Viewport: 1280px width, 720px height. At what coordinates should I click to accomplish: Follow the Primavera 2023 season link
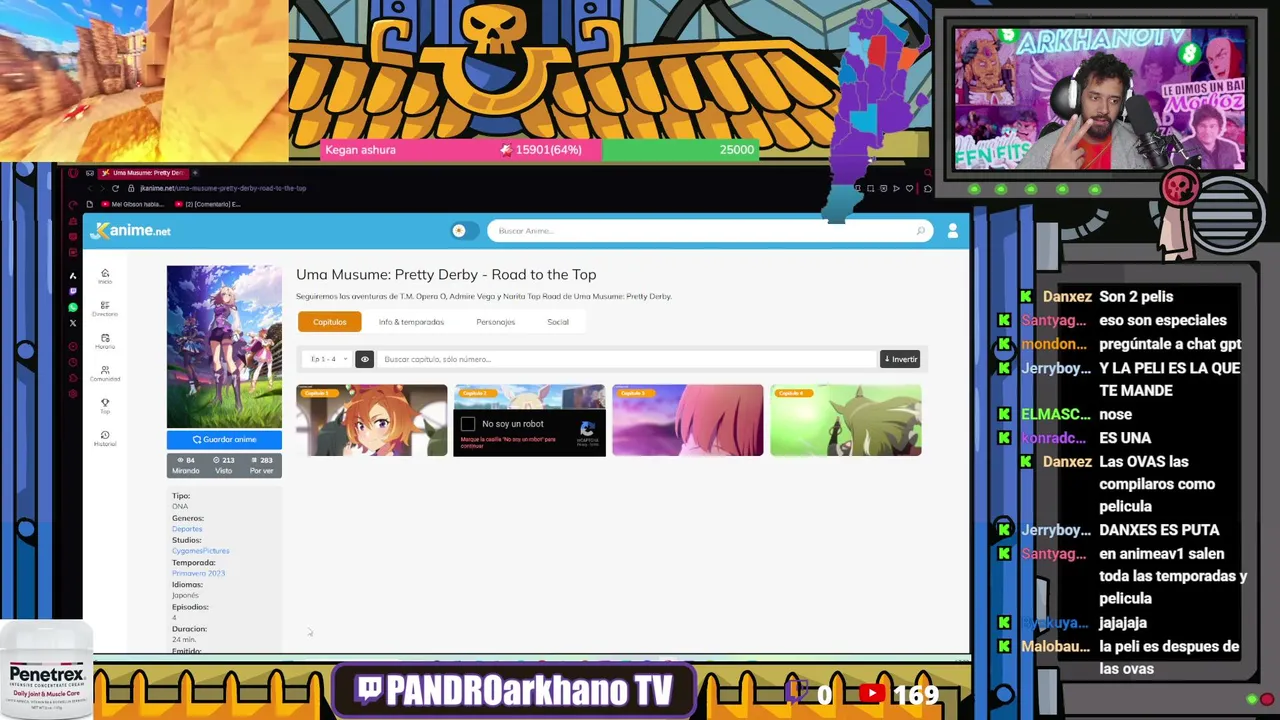[198, 573]
